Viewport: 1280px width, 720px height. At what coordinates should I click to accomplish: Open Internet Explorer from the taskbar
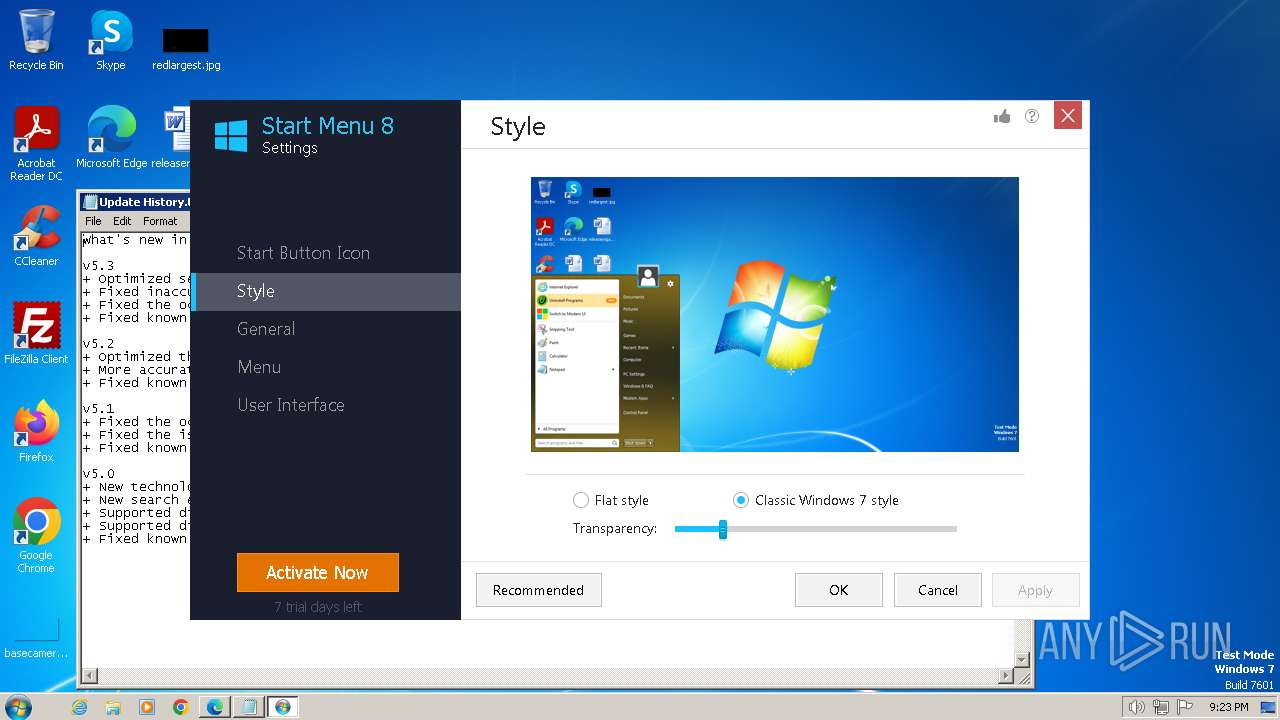pos(80,707)
